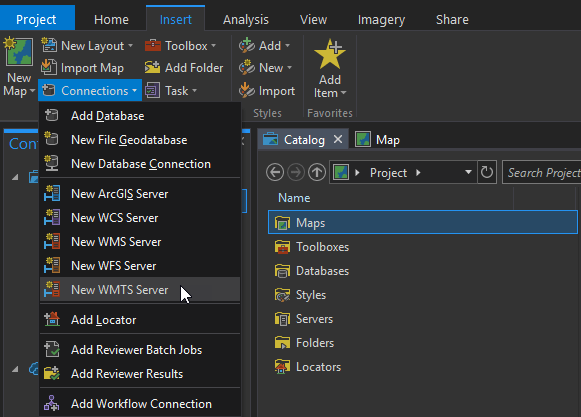Select Add Reviewer Batch Jobs

tap(140, 350)
